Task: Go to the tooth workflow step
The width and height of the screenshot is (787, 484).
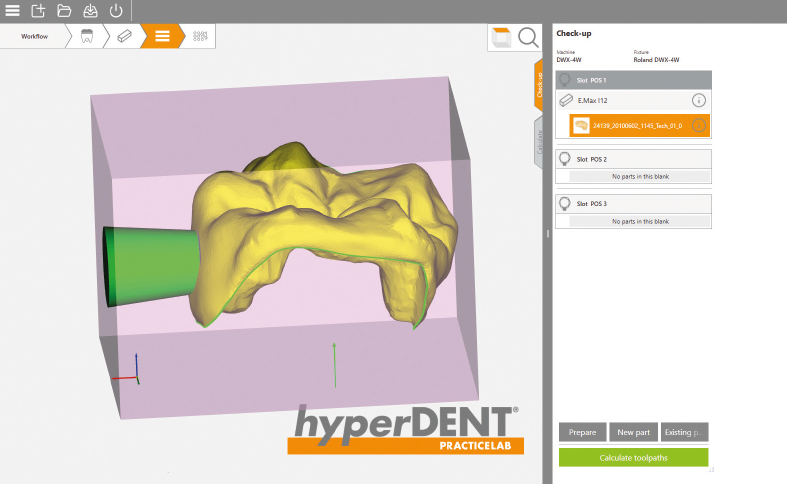Action: [x=87, y=36]
